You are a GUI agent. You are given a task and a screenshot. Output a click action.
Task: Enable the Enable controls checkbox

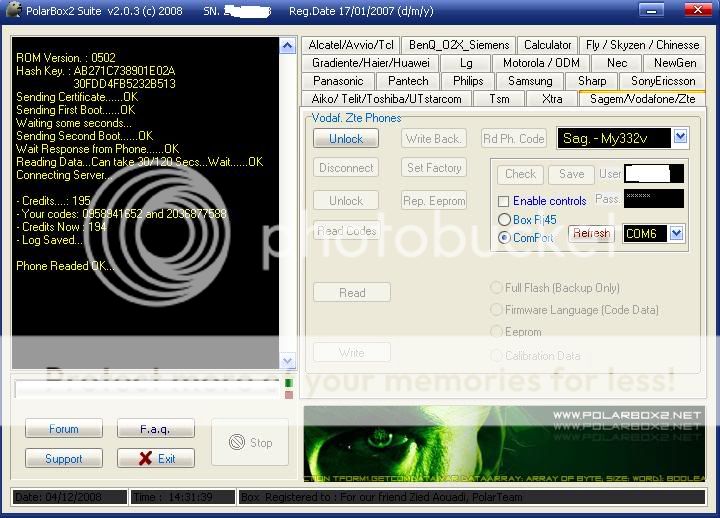click(503, 201)
